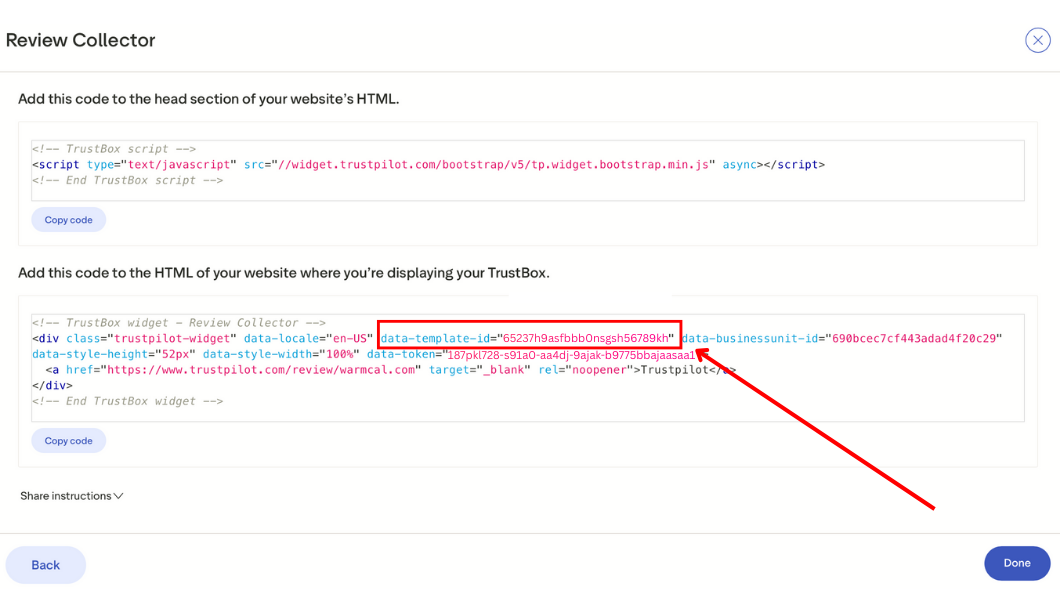Image resolution: width=1060 pixels, height=600 pixels.
Task: Click the TrustBox HTML placement instruction text
Action: coord(284,273)
